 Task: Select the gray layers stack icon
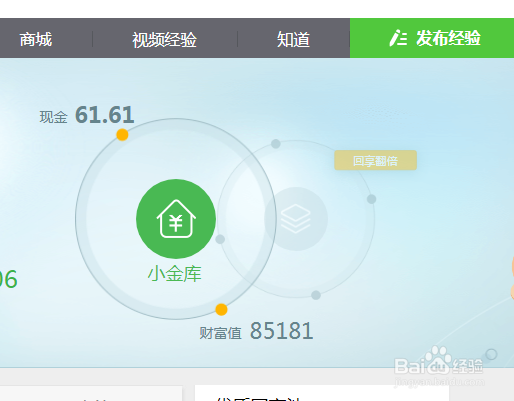click(296, 219)
